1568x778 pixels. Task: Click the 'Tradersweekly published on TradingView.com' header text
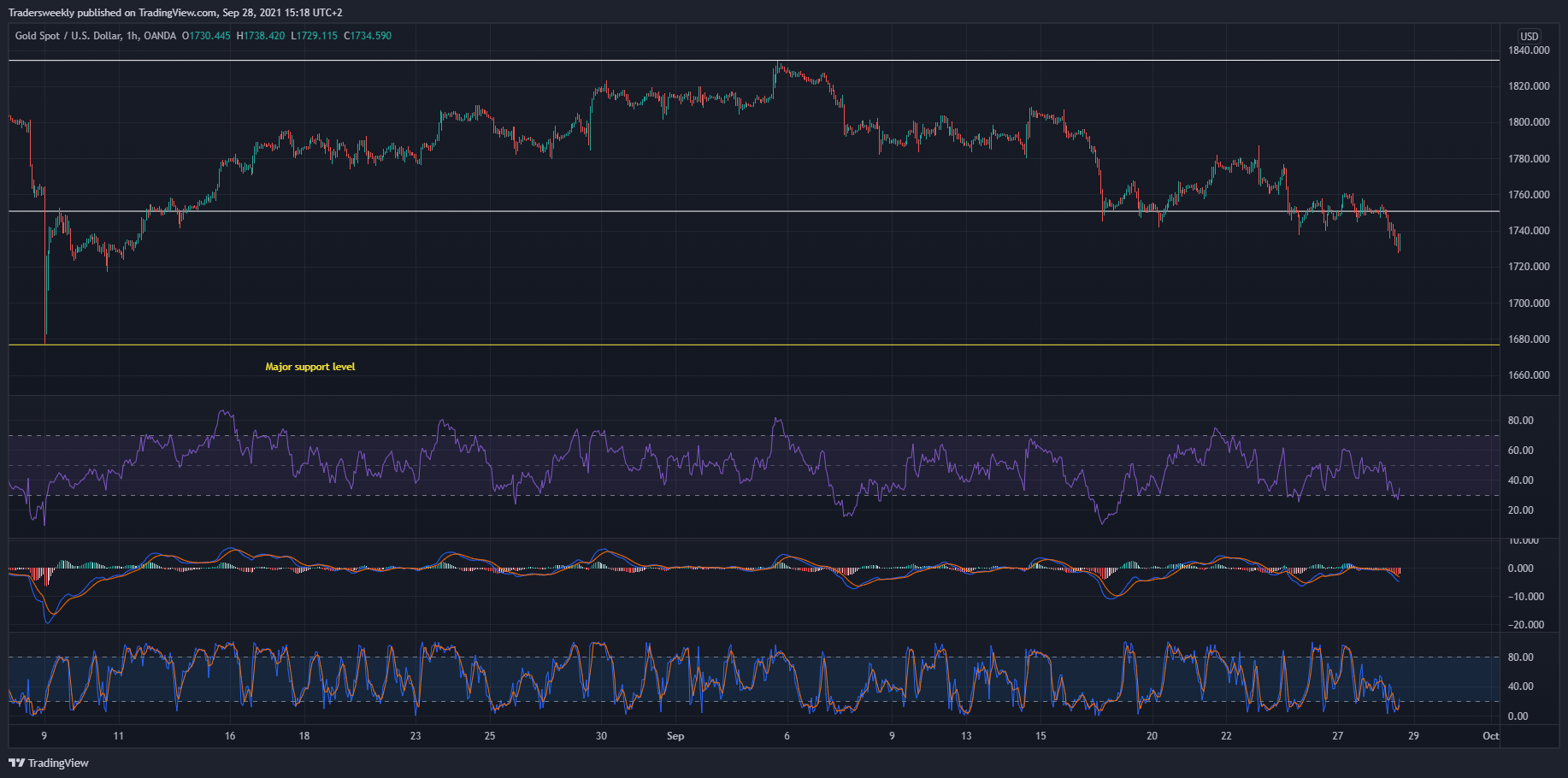tap(113, 13)
